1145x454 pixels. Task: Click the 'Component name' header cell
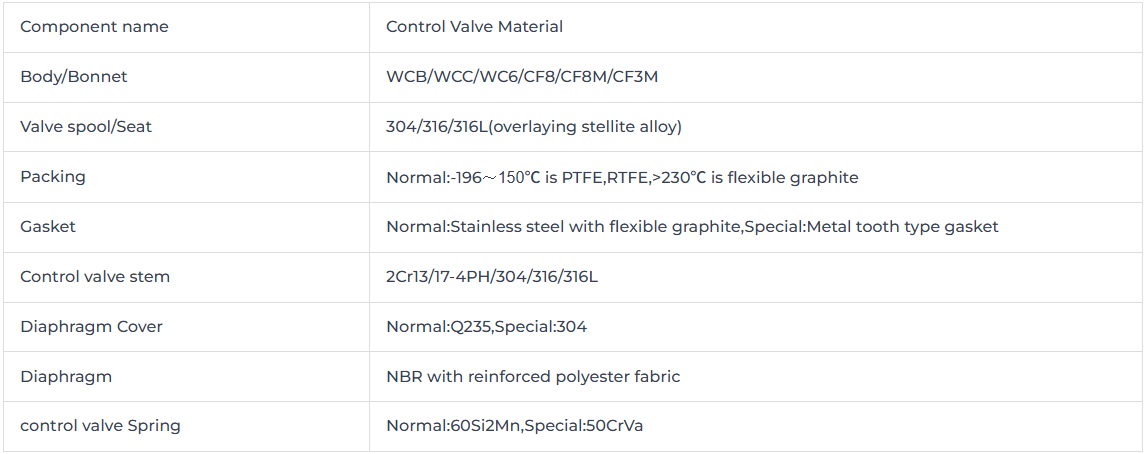186,27
